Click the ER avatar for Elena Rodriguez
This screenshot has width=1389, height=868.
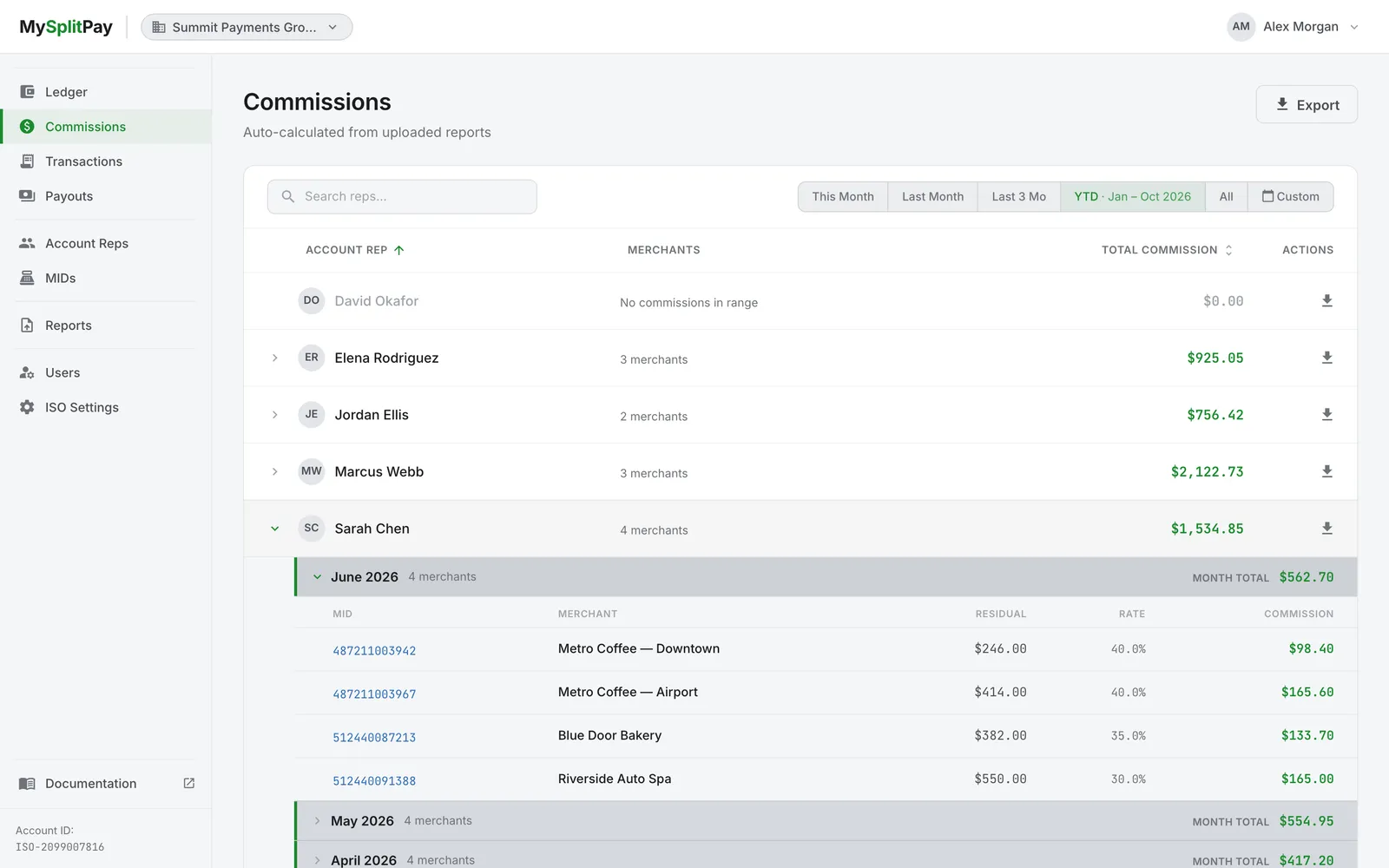coord(312,358)
